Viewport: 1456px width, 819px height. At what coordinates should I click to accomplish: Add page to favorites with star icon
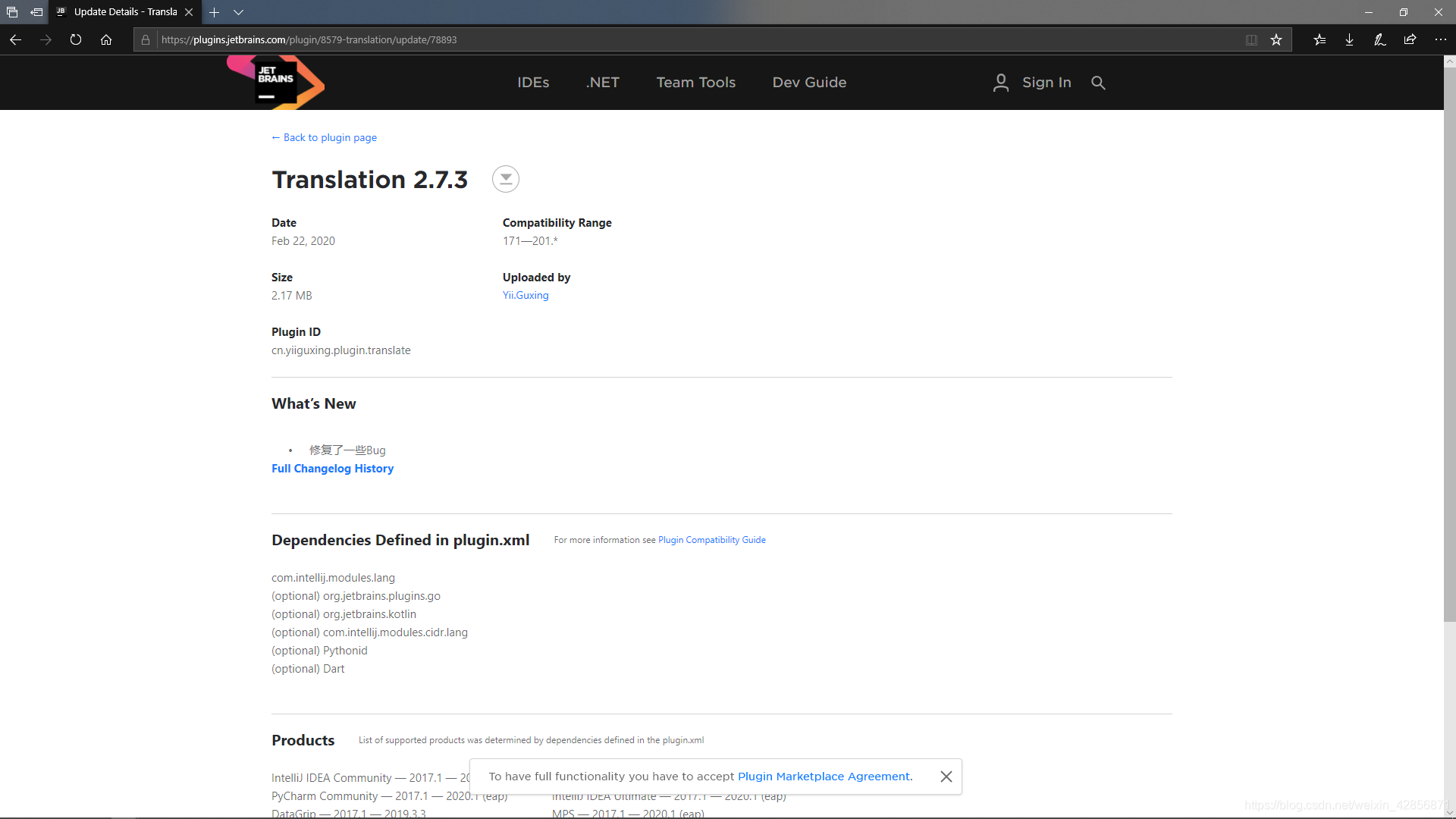tap(1276, 40)
